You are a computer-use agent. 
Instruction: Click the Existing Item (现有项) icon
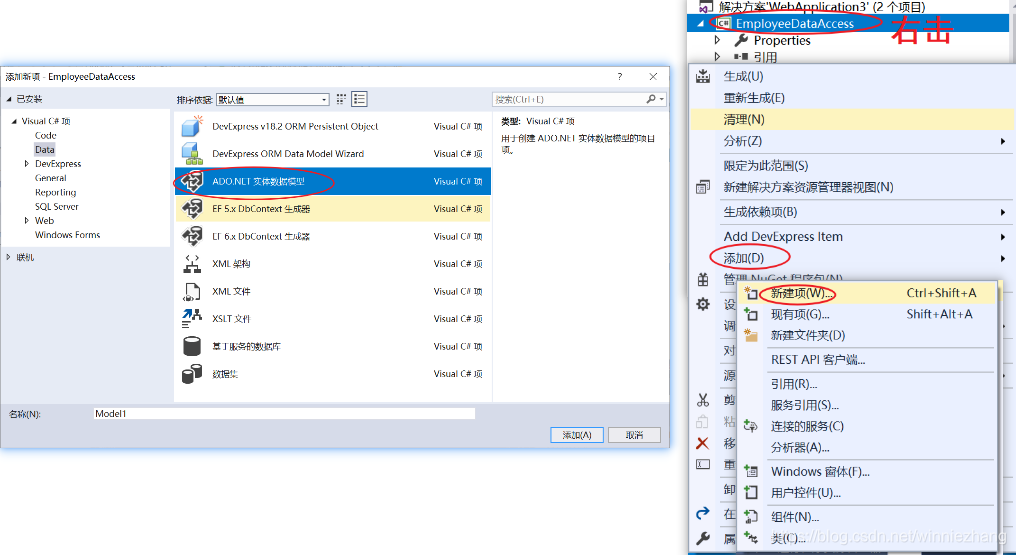[x=751, y=314]
